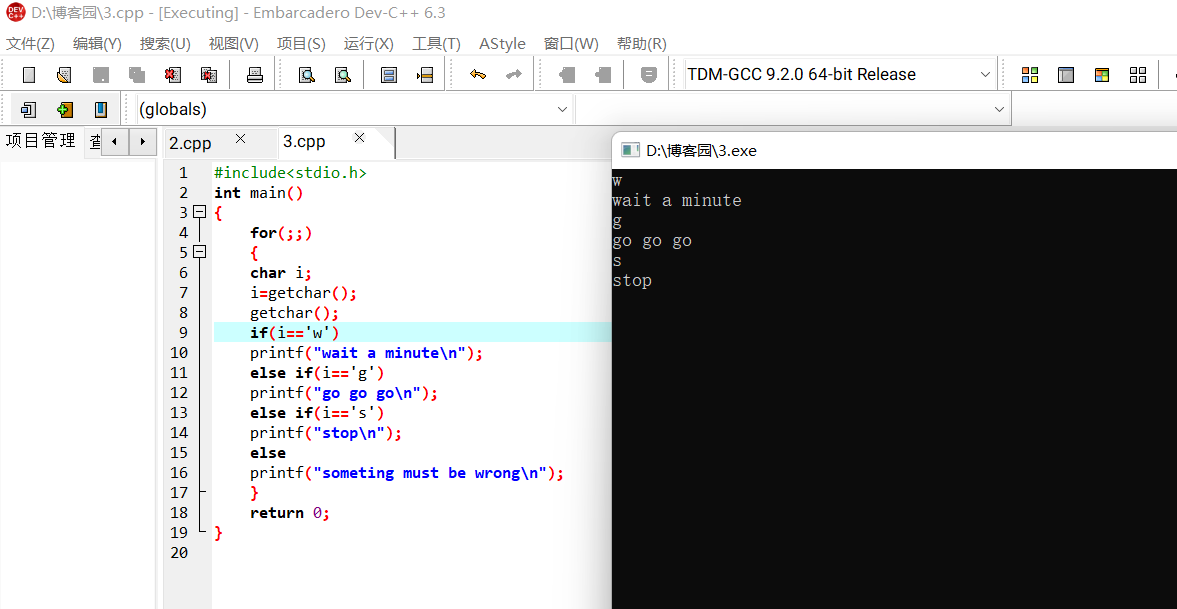Click the int main() line
This screenshot has width=1177, height=609.
coord(258,193)
